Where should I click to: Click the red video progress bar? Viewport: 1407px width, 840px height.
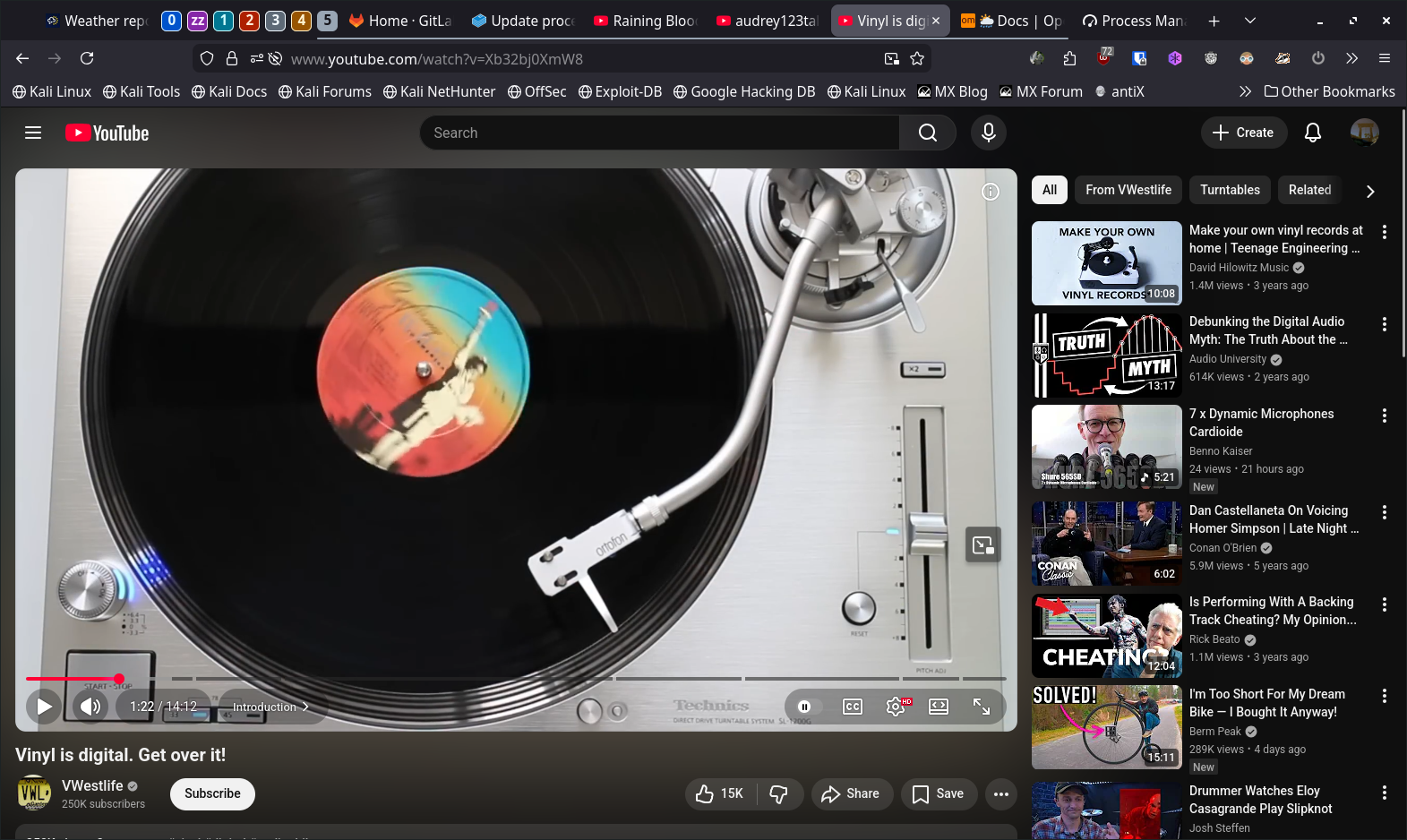tap(72, 679)
